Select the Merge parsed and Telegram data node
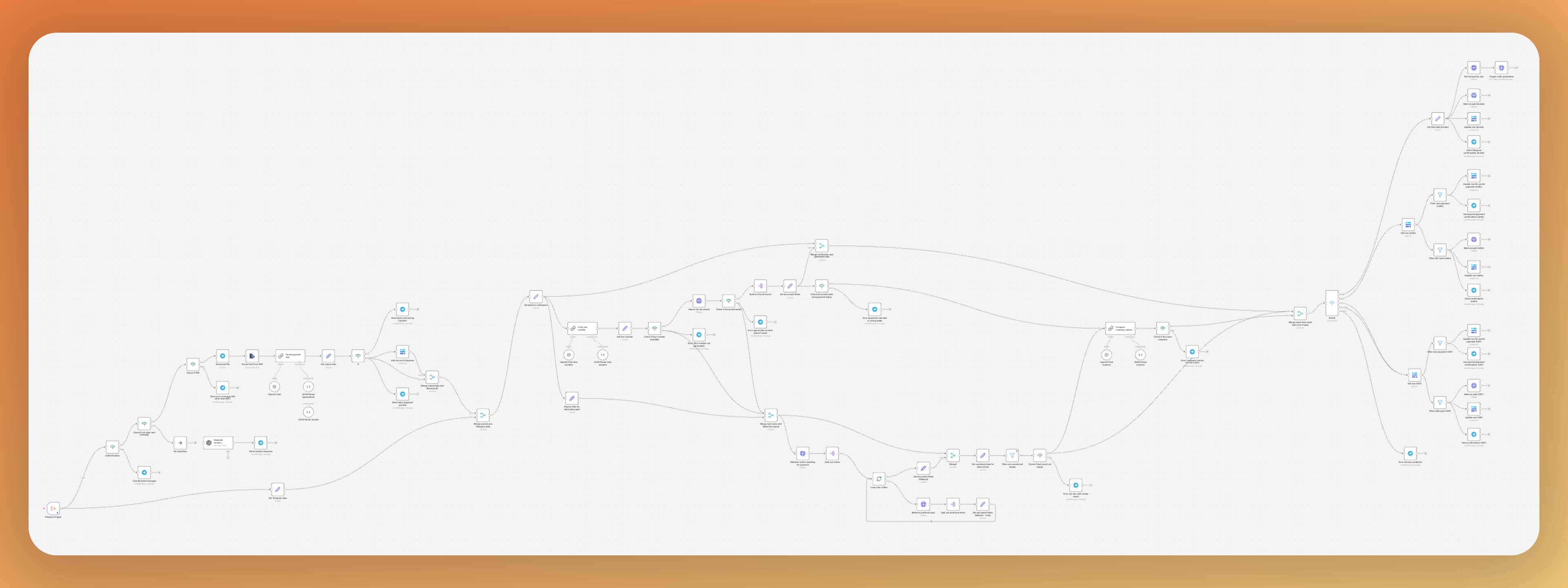Viewport: 1568px width, 588px height. click(483, 415)
